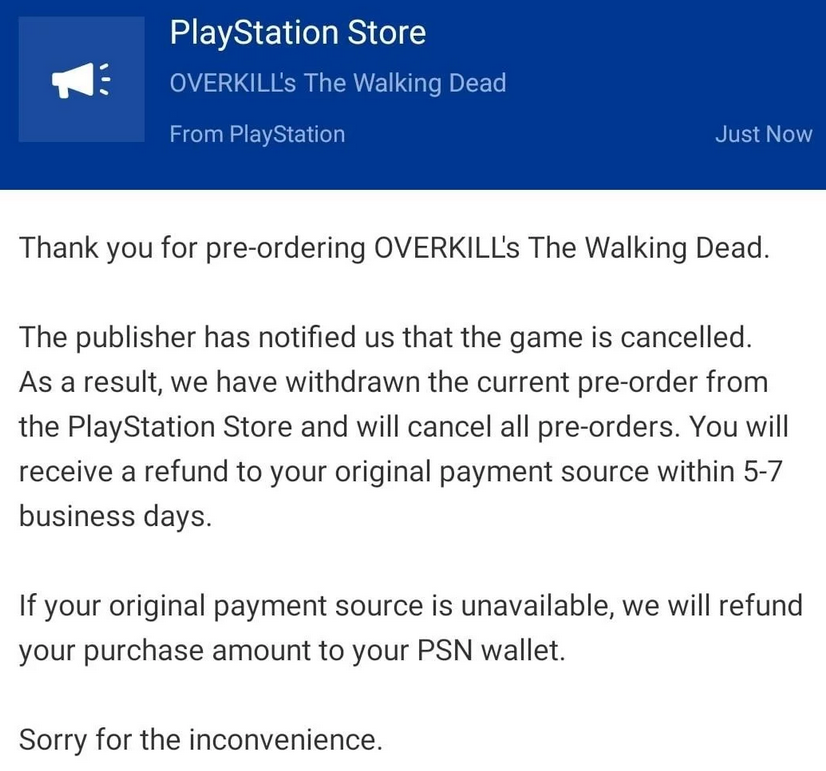Click the blue notification header bar
Viewport: 826px width, 771px height.
coord(413,94)
